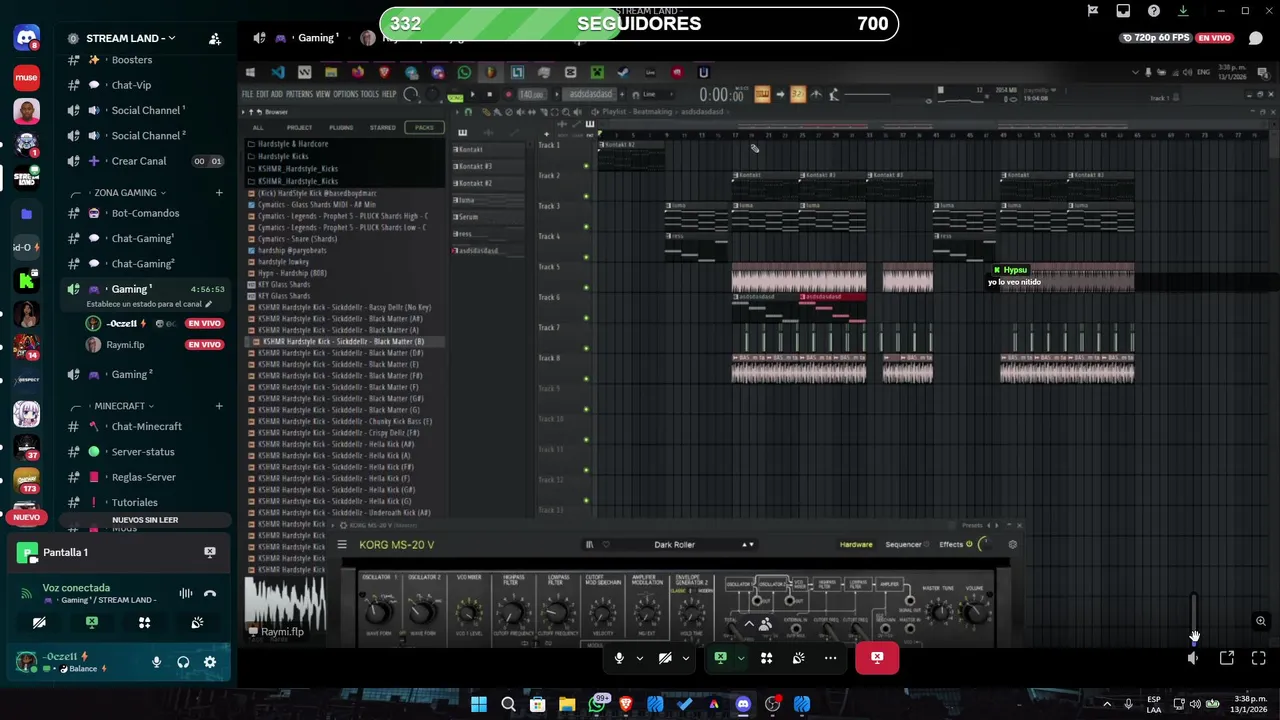The width and height of the screenshot is (1280, 720).
Task: Open 720p 60 FPS stream quality badge
Action: (x=1157, y=38)
